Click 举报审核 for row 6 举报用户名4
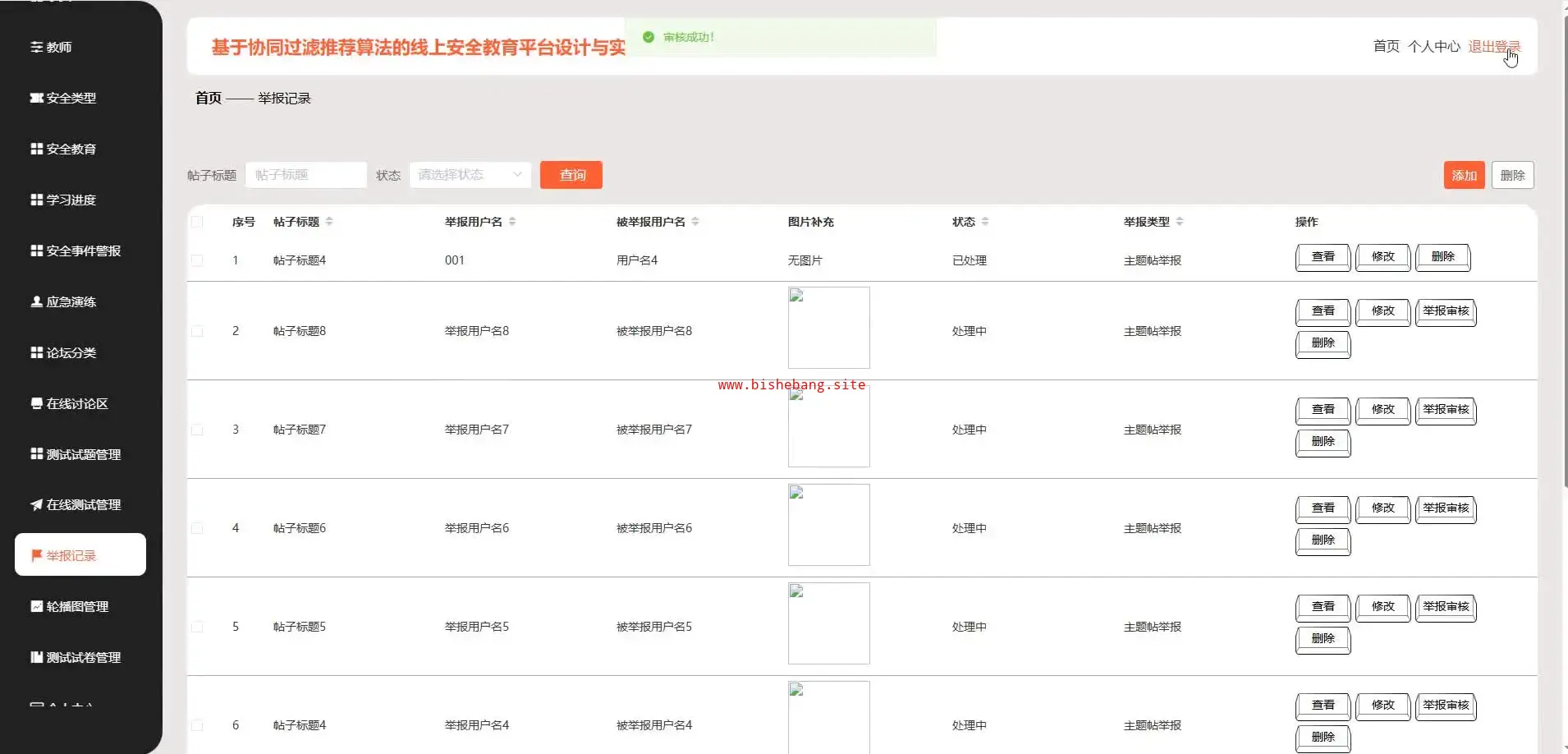This screenshot has height=754, width=1568. pyautogui.click(x=1447, y=706)
